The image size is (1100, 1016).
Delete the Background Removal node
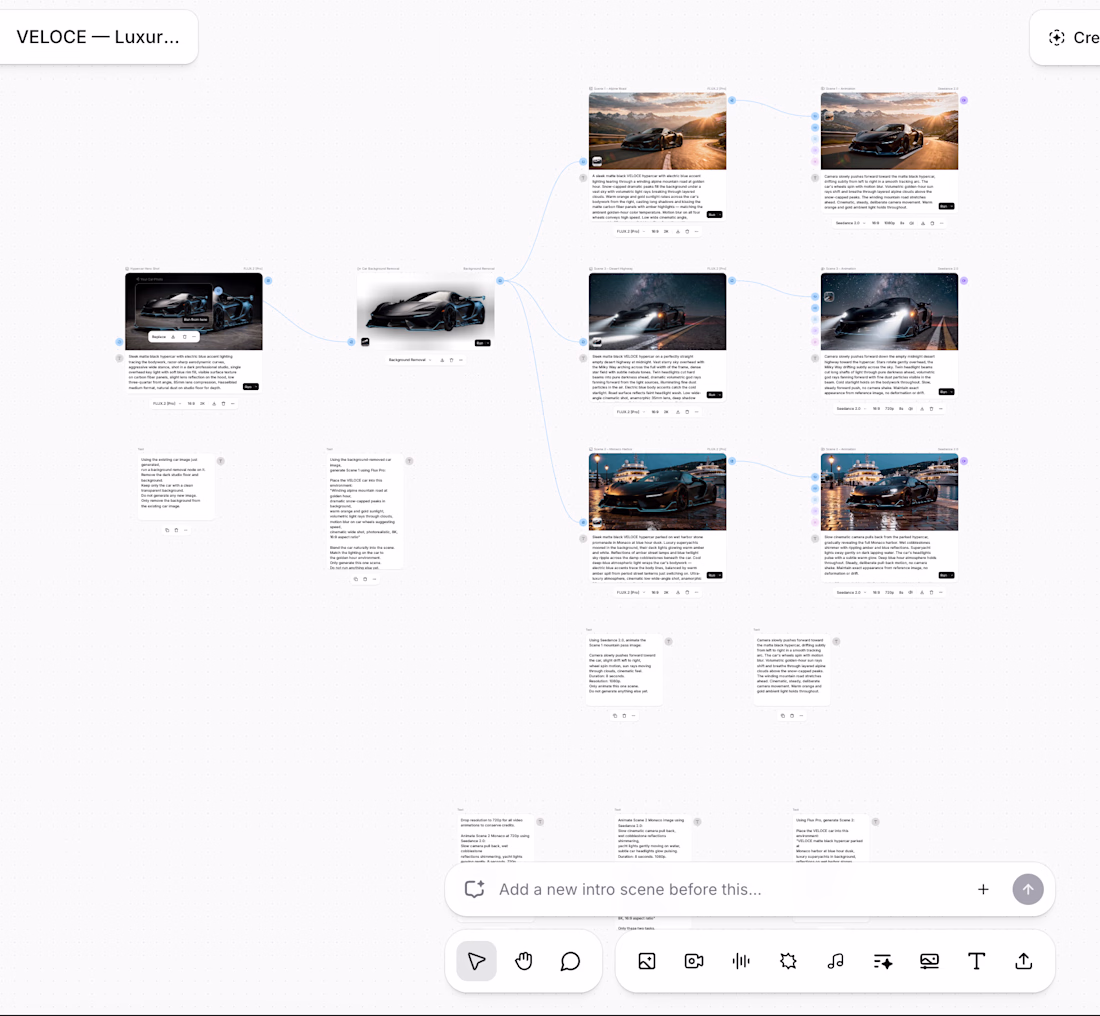point(451,360)
